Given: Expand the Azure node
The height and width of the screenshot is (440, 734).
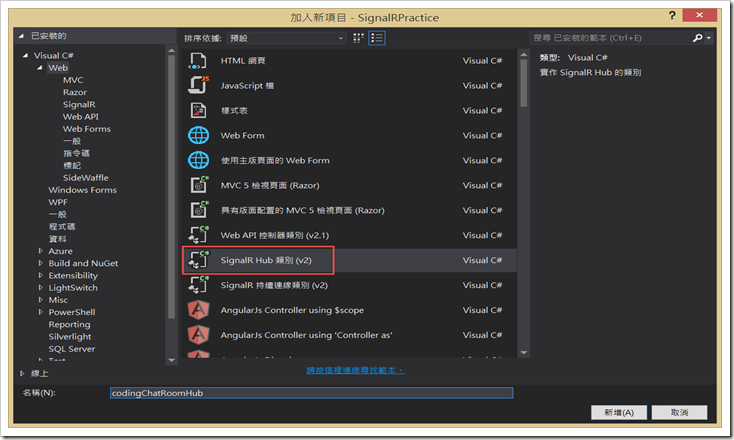Looking at the screenshot, I should [x=41, y=251].
